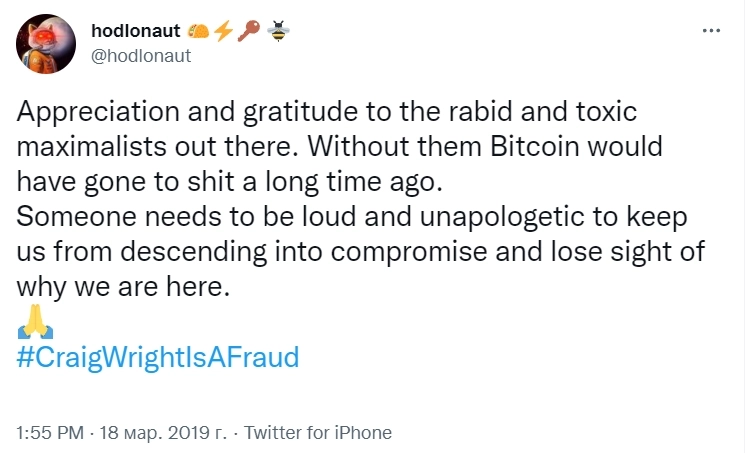Viewport: 747px width, 453px height.
Task: Open the Twitter for iPhone source link
Action: tap(318, 433)
